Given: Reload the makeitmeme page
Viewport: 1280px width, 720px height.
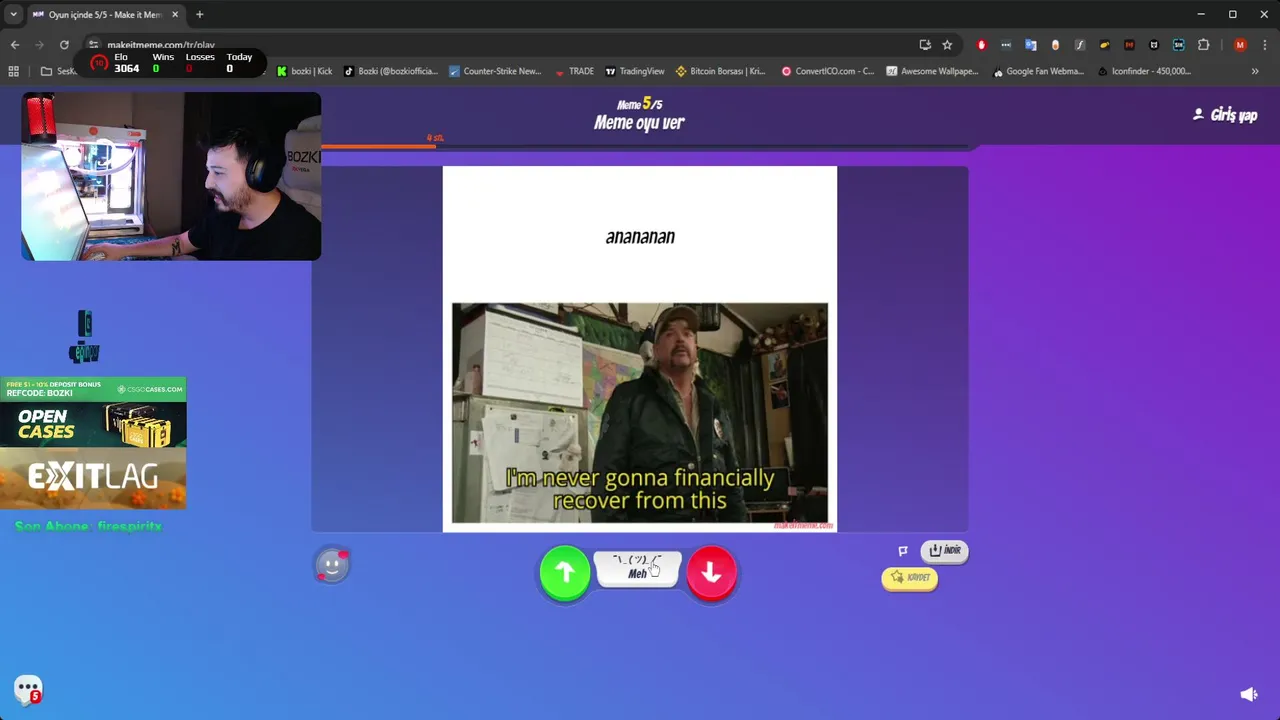Looking at the screenshot, I should pos(64,45).
